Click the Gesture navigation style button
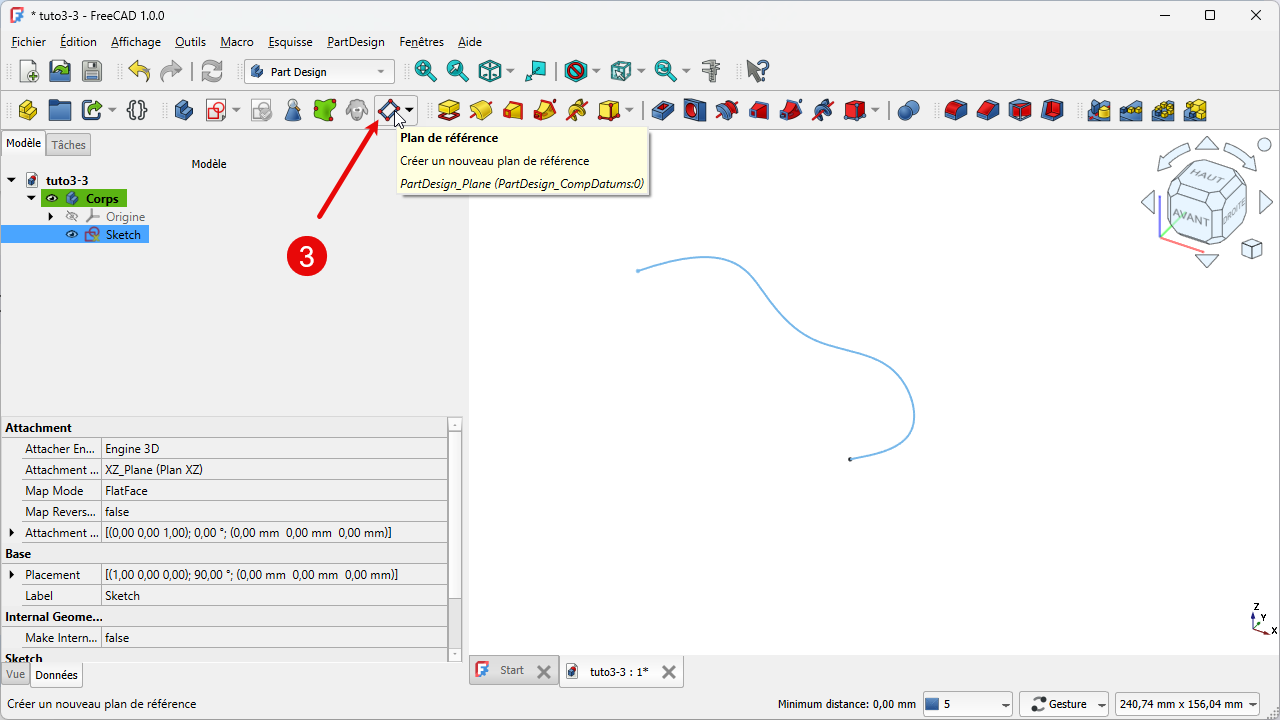The width and height of the screenshot is (1280, 720). (1064, 704)
